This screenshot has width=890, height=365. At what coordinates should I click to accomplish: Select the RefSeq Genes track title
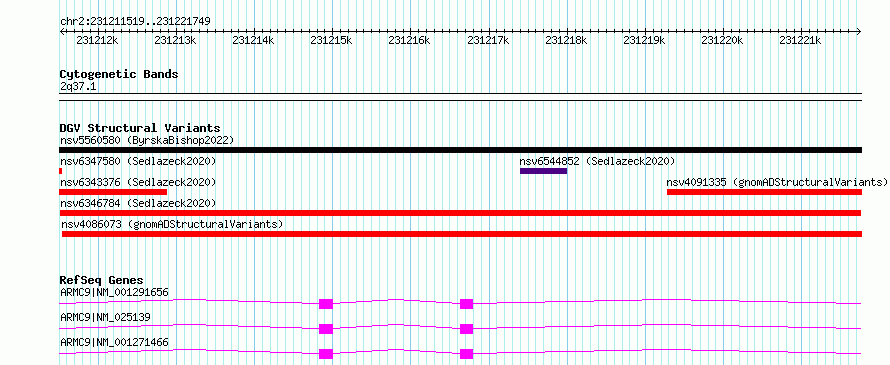101,280
